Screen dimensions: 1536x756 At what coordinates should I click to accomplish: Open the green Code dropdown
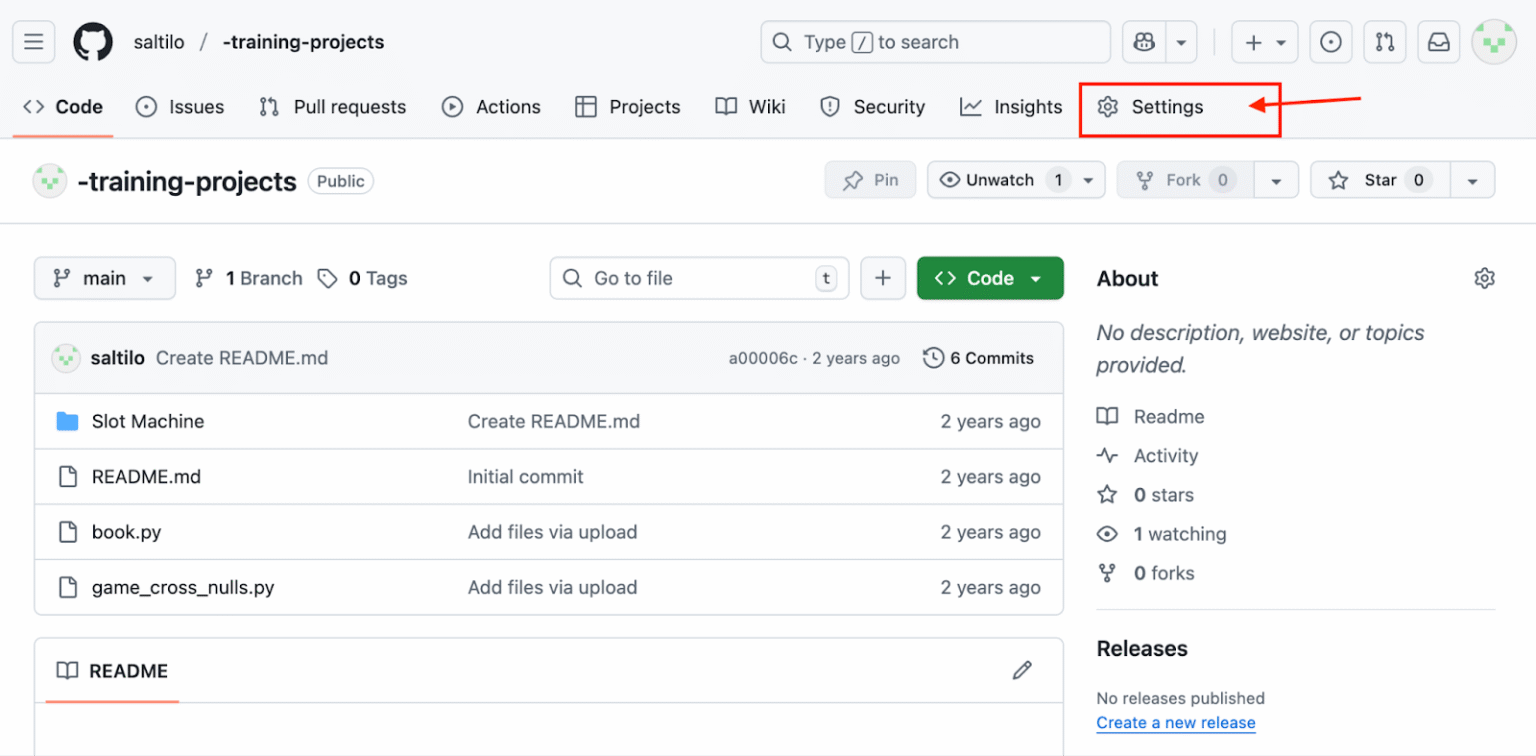point(989,278)
